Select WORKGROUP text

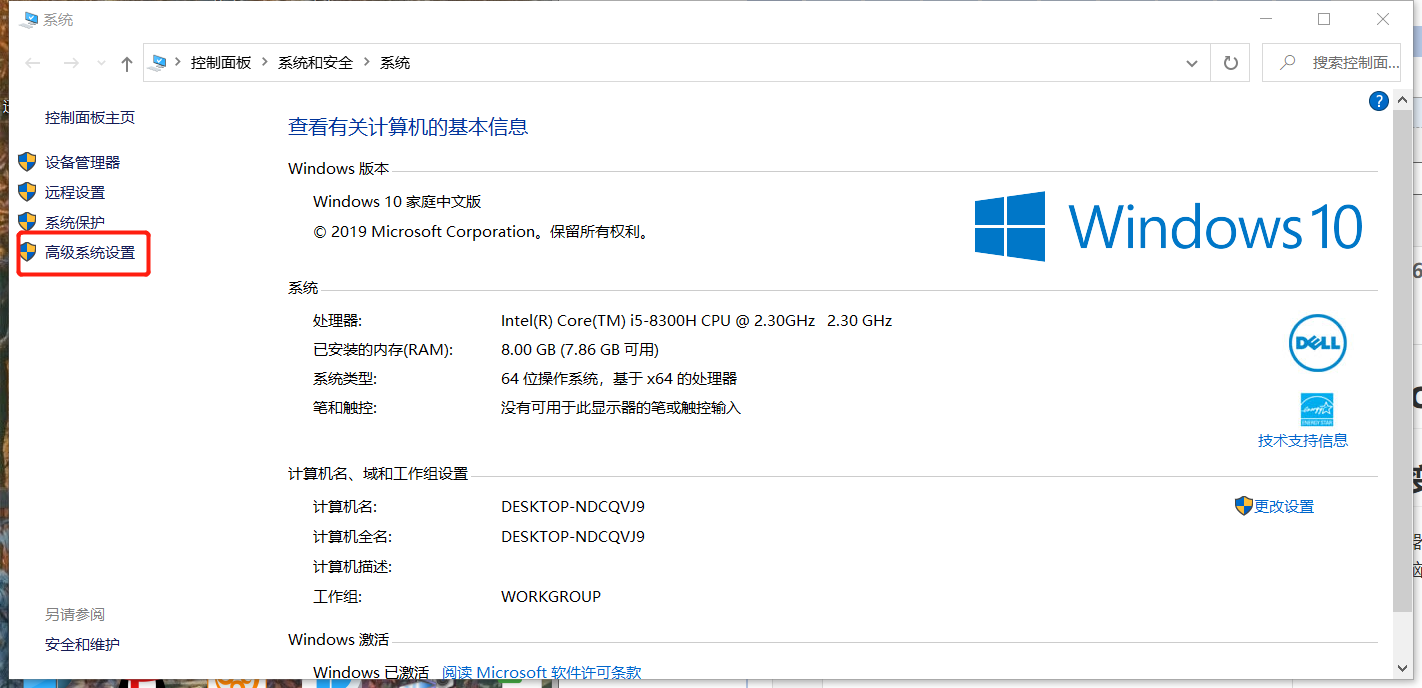click(x=551, y=596)
